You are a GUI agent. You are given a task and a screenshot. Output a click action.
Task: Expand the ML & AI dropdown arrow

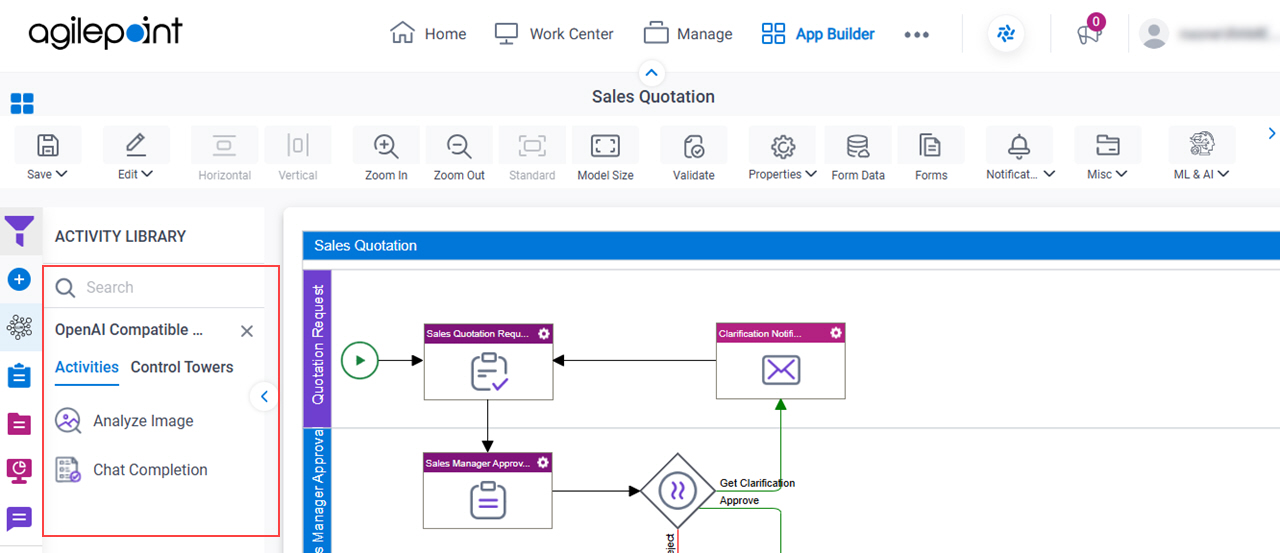(x=1224, y=174)
